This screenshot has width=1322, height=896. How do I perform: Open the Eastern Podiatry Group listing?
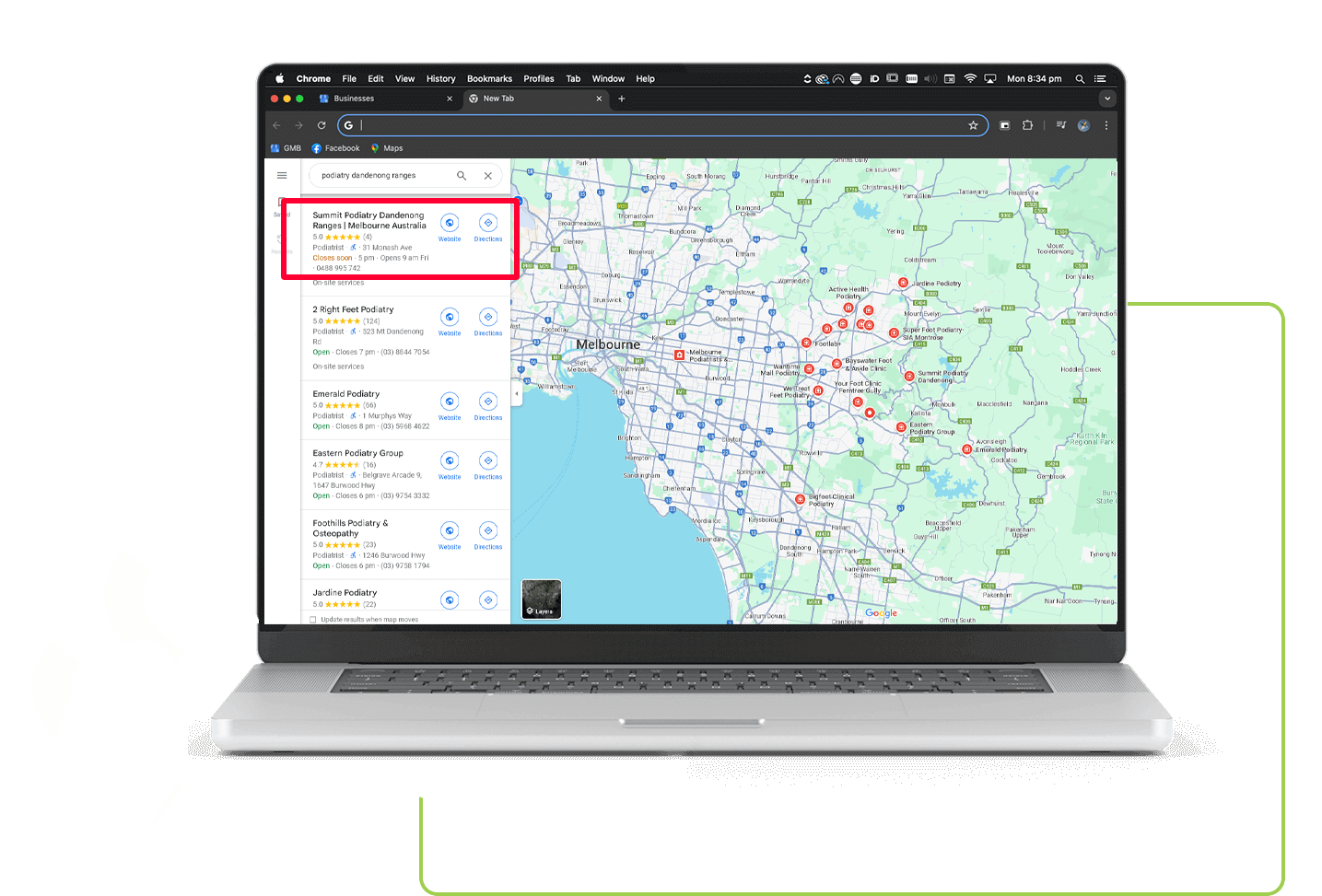tap(357, 453)
